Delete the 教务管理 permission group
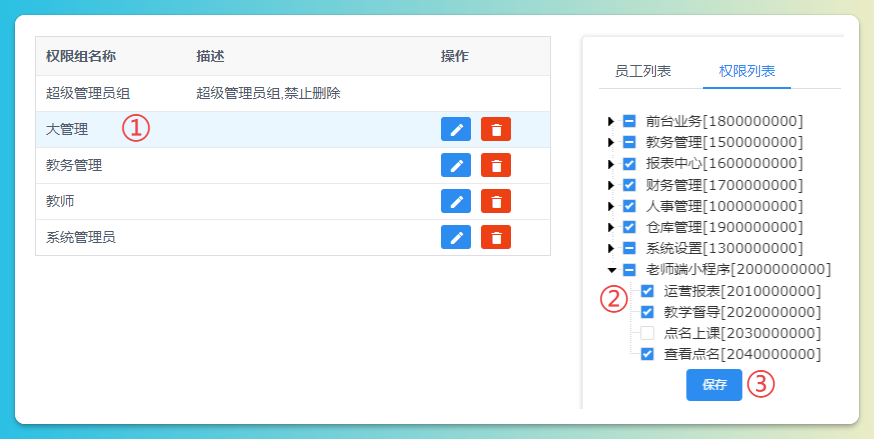The image size is (874, 439). click(x=496, y=165)
